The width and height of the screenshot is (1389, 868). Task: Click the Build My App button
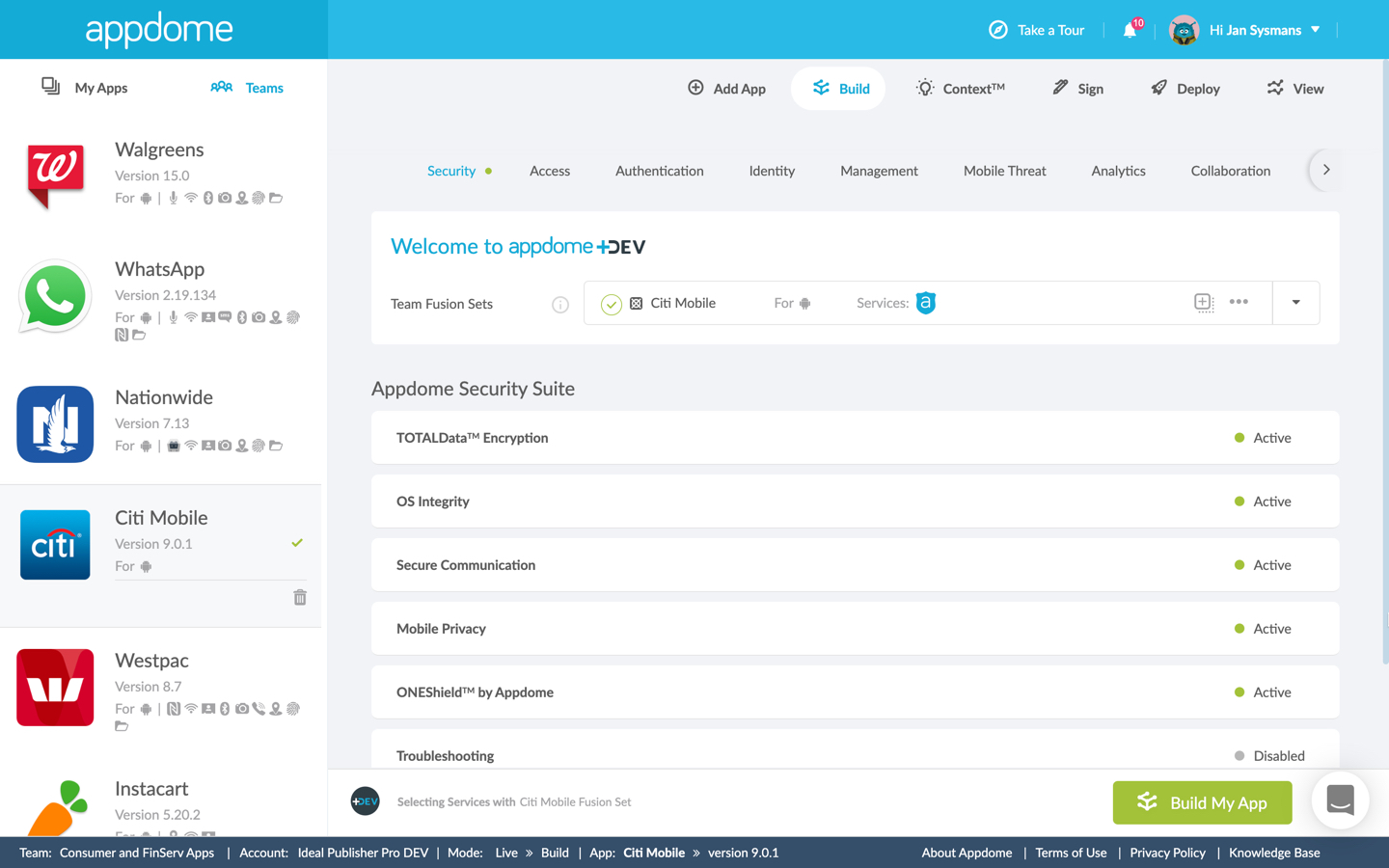coord(1202,802)
